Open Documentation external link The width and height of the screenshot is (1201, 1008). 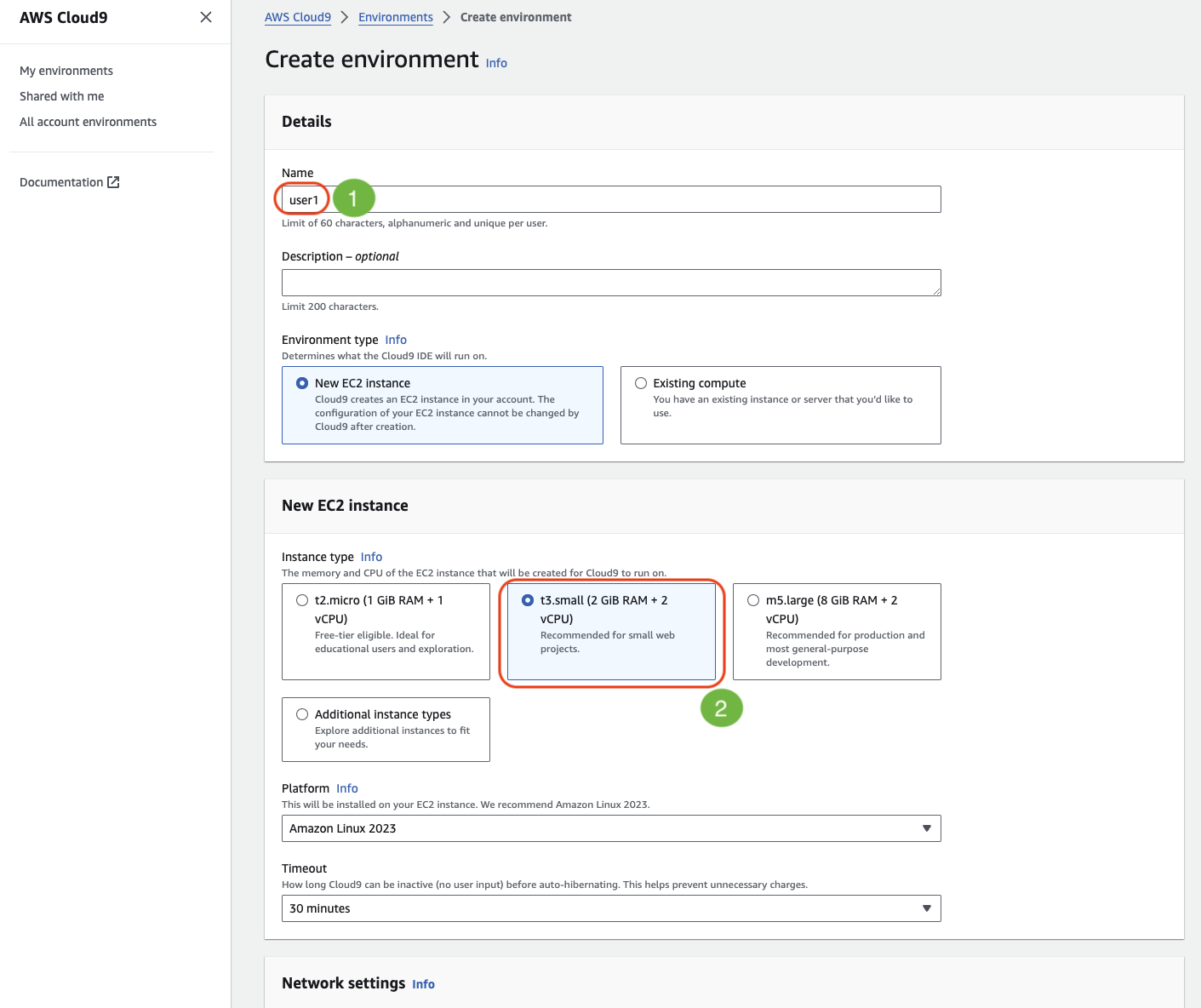pyautogui.click(x=69, y=182)
